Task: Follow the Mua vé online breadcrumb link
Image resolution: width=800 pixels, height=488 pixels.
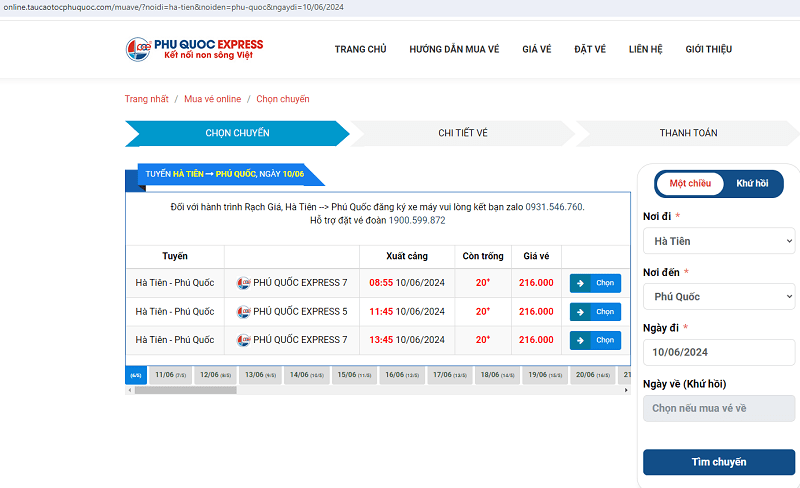Action: coord(212,99)
